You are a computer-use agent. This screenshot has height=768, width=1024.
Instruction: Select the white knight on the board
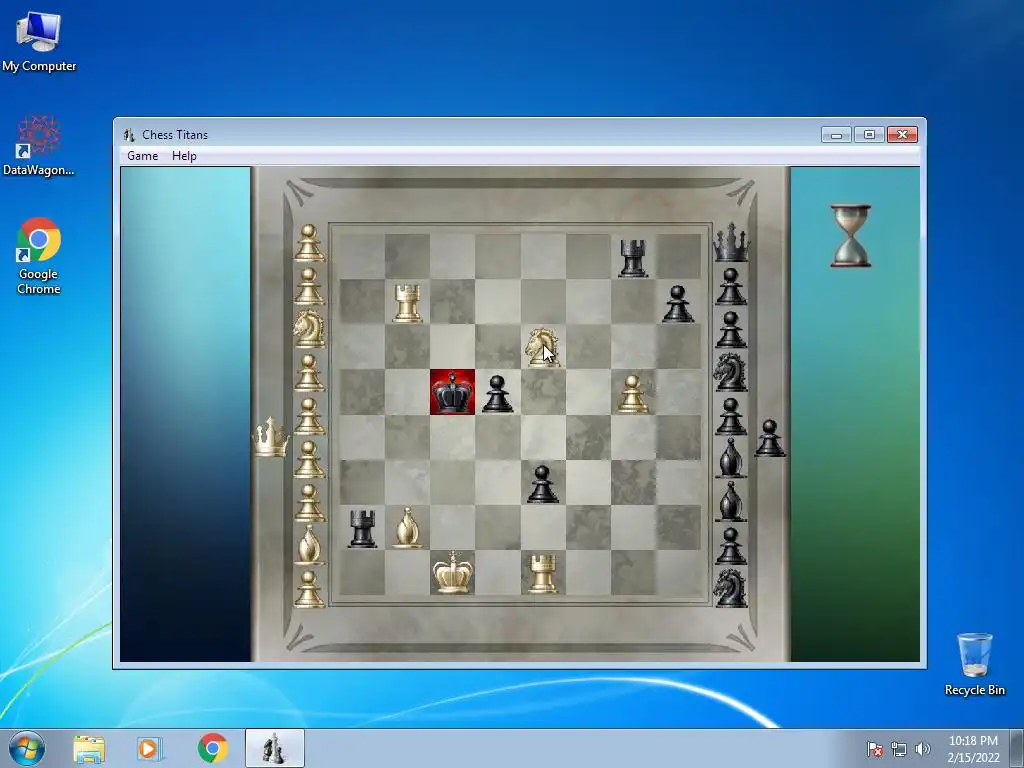coord(542,347)
